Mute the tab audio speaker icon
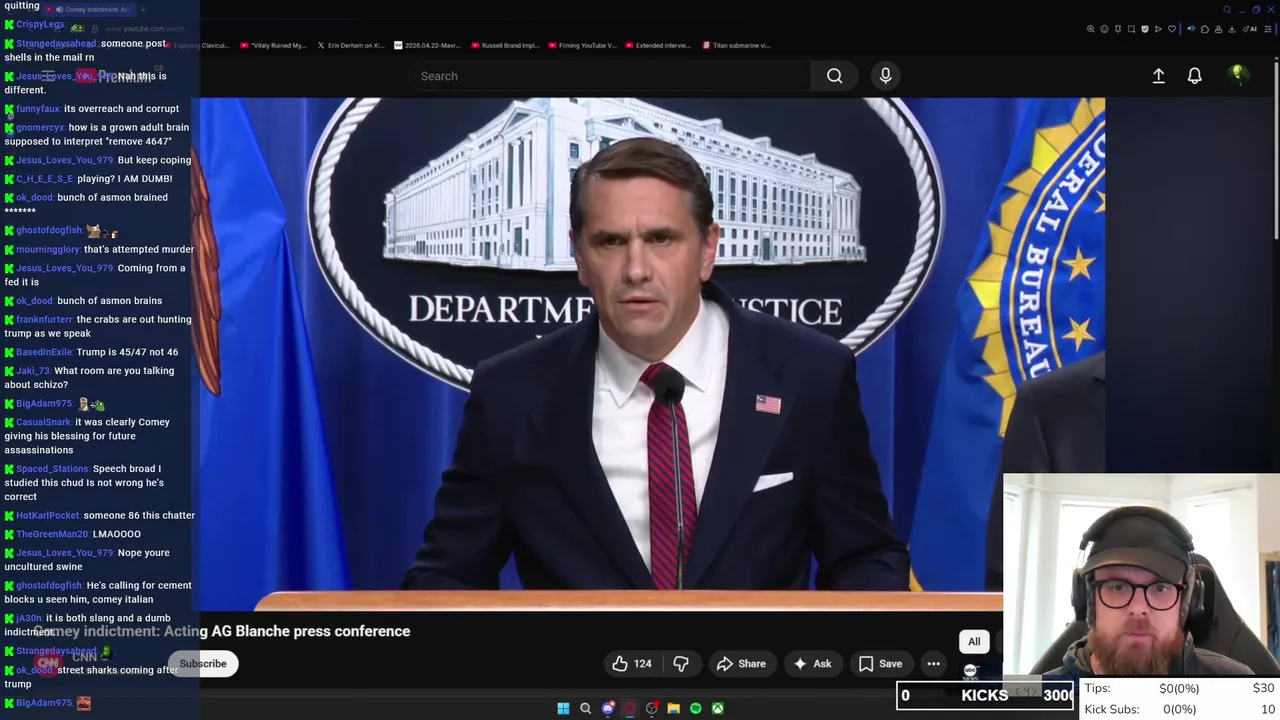The width and height of the screenshot is (1280, 720). point(1191,29)
